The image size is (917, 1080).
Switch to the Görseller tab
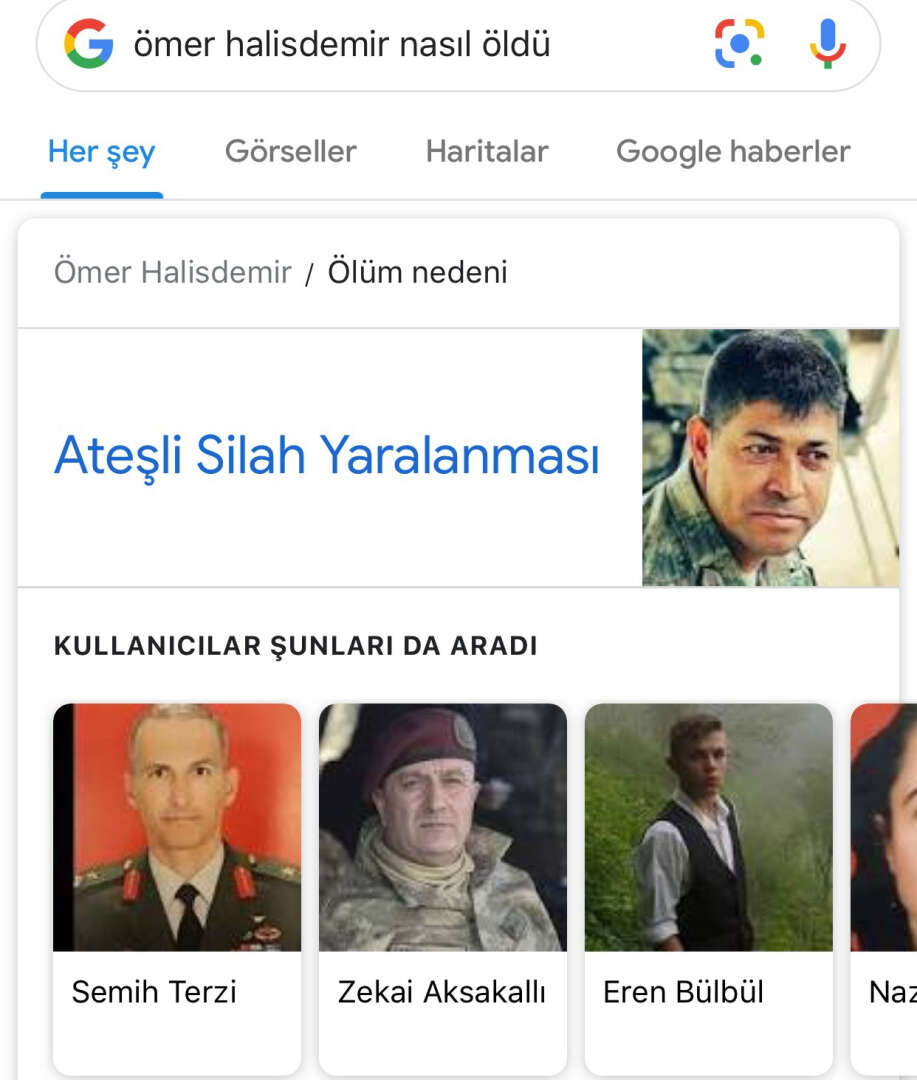tap(291, 152)
